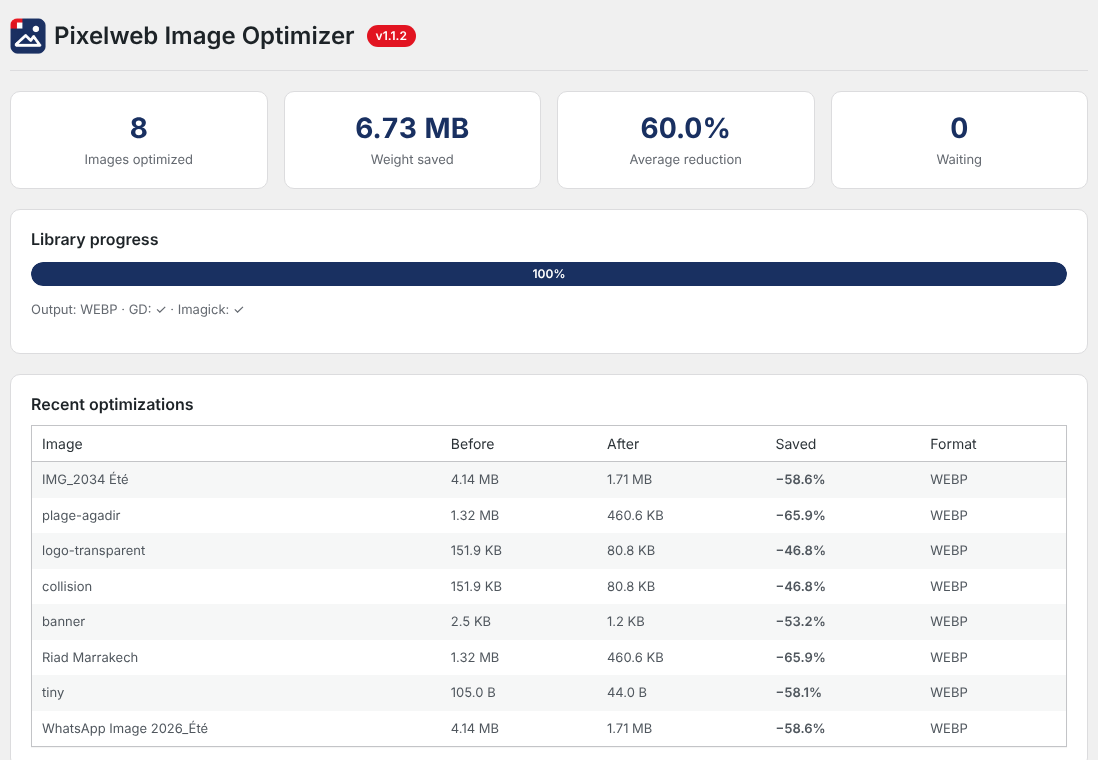Screen dimensions: 1098x760
Task: Select the collision image name
Action: click(x=67, y=586)
